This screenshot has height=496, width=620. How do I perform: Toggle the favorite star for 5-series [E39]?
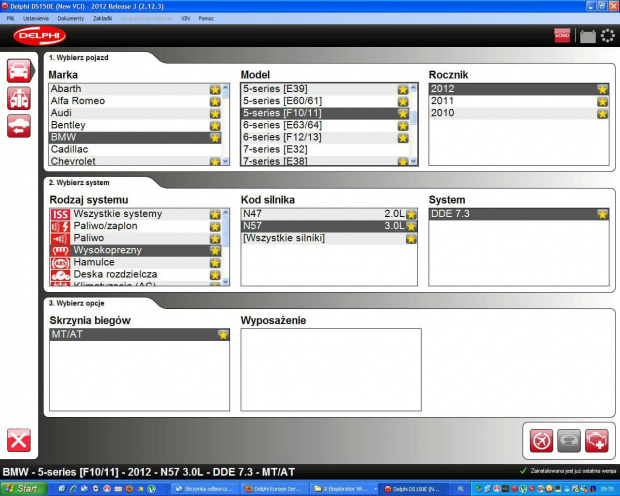[x=403, y=90]
